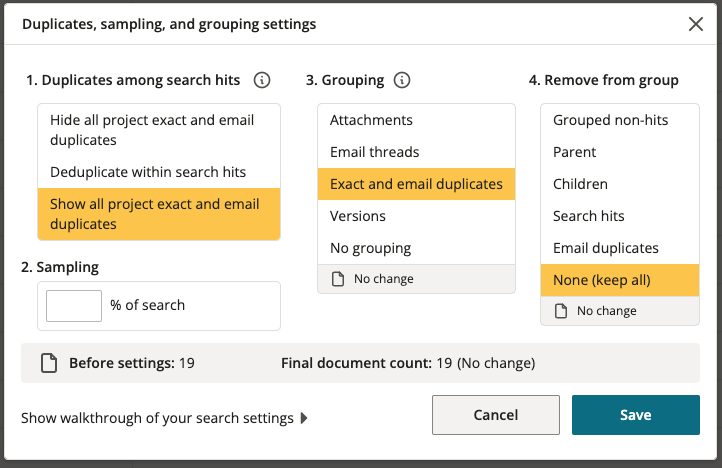Click document icon under the Grouping list
The height and width of the screenshot is (468, 722).
click(x=338, y=279)
